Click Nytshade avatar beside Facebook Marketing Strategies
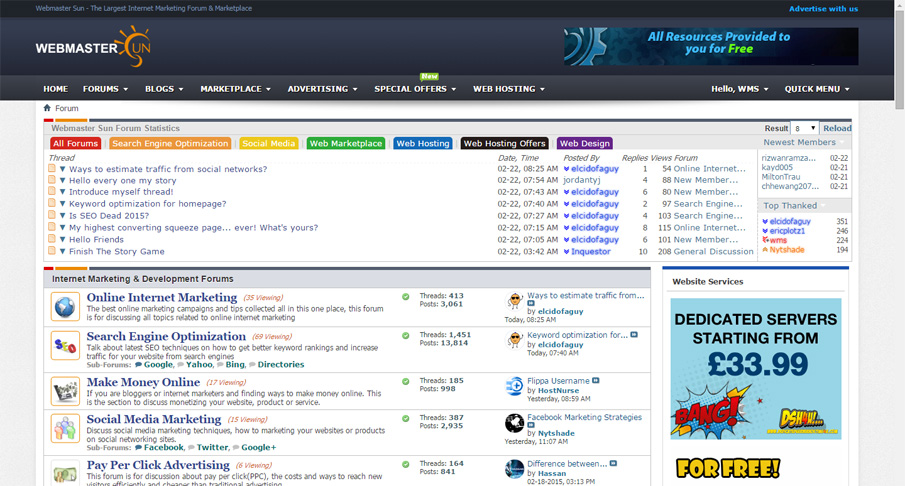 [x=514, y=423]
